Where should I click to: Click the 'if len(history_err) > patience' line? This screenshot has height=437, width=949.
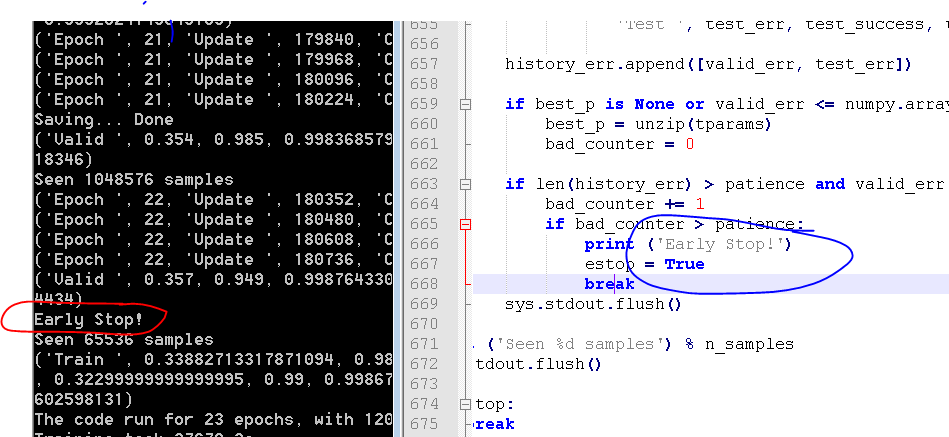[726, 184]
